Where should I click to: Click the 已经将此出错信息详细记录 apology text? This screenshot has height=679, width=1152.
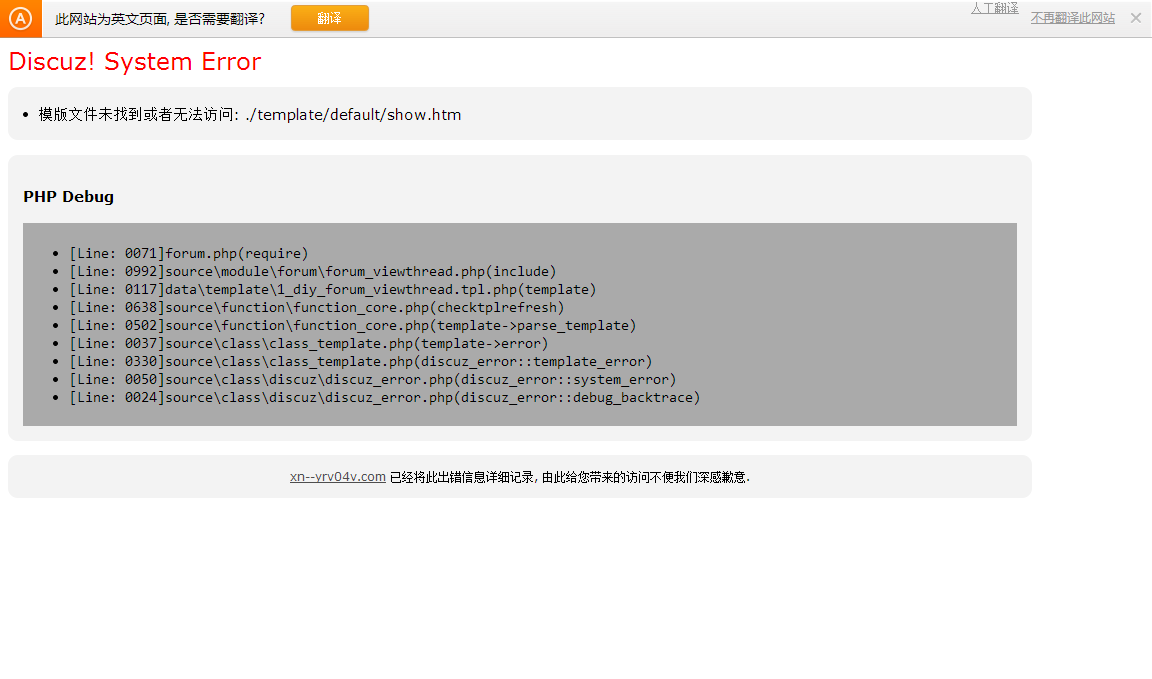coord(570,477)
